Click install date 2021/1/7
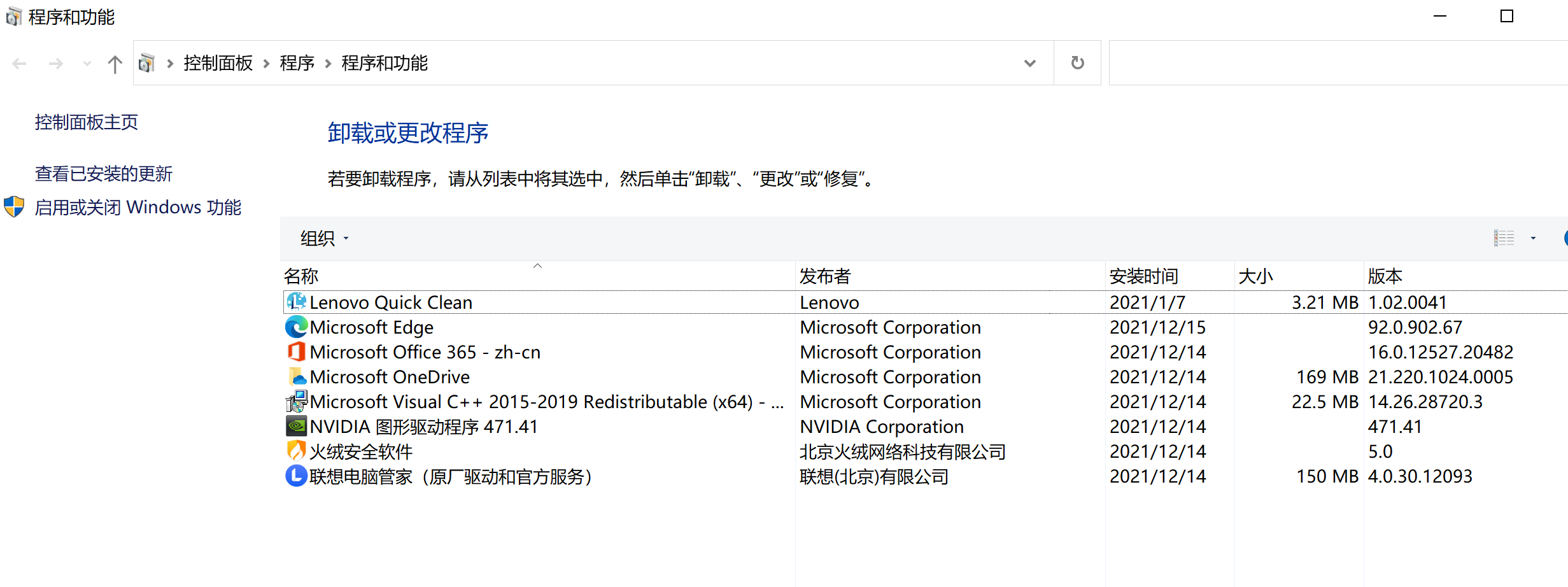The image size is (1568, 587). [x=1147, y=302]
